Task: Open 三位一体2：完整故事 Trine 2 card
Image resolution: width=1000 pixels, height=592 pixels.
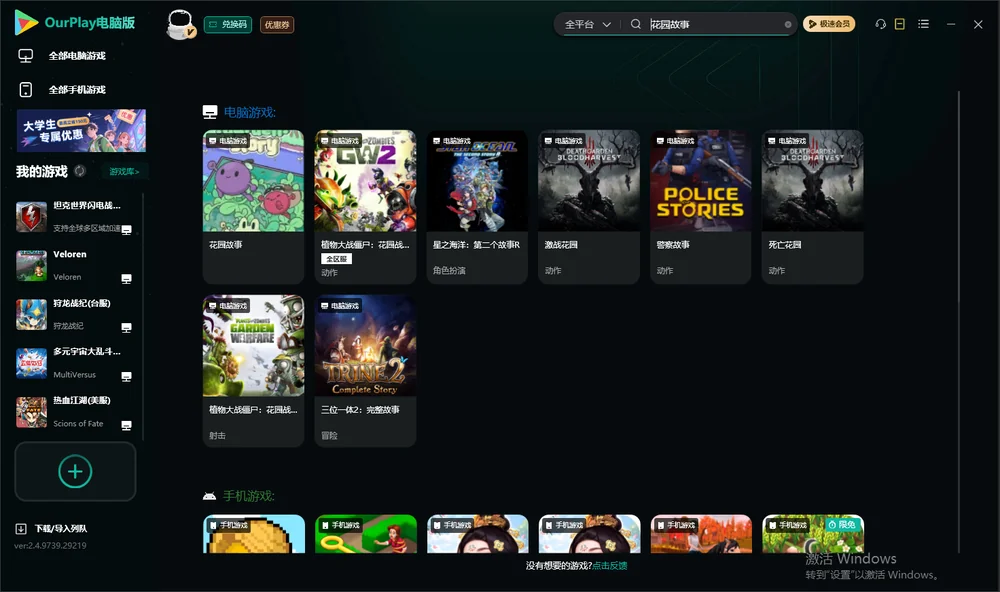Action: coord(365,371)
